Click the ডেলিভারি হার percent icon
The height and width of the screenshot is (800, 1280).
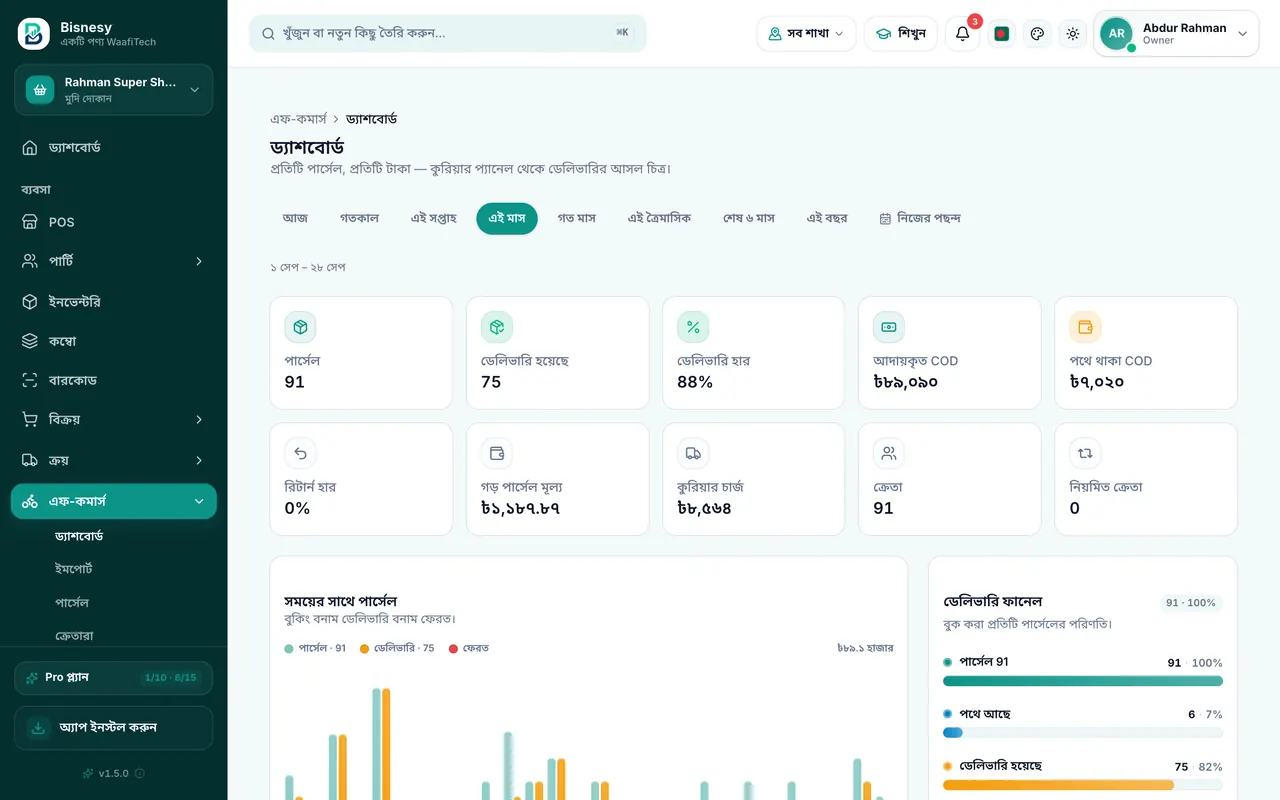693,327
